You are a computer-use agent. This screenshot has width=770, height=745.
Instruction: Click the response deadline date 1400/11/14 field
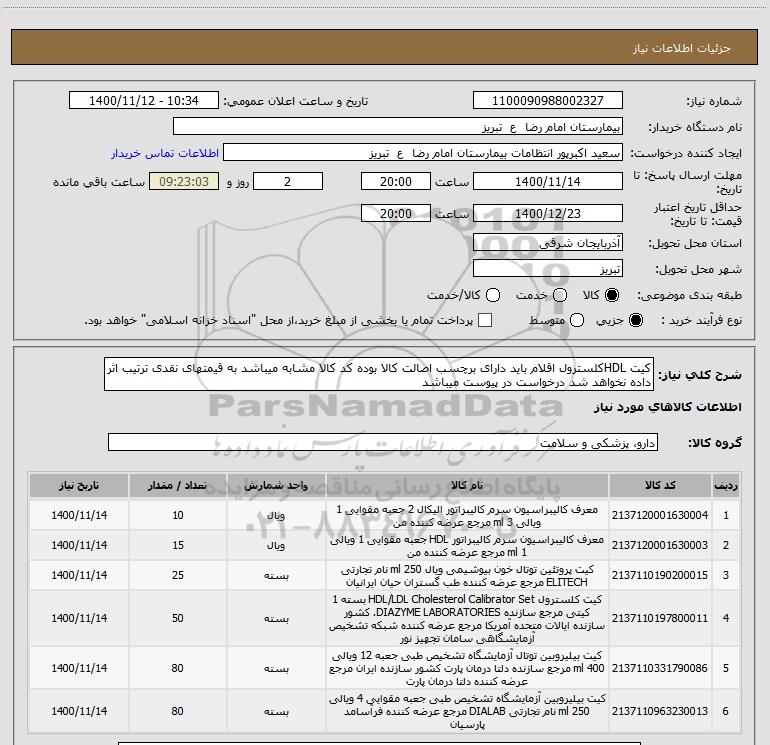(x=548, y=181)
